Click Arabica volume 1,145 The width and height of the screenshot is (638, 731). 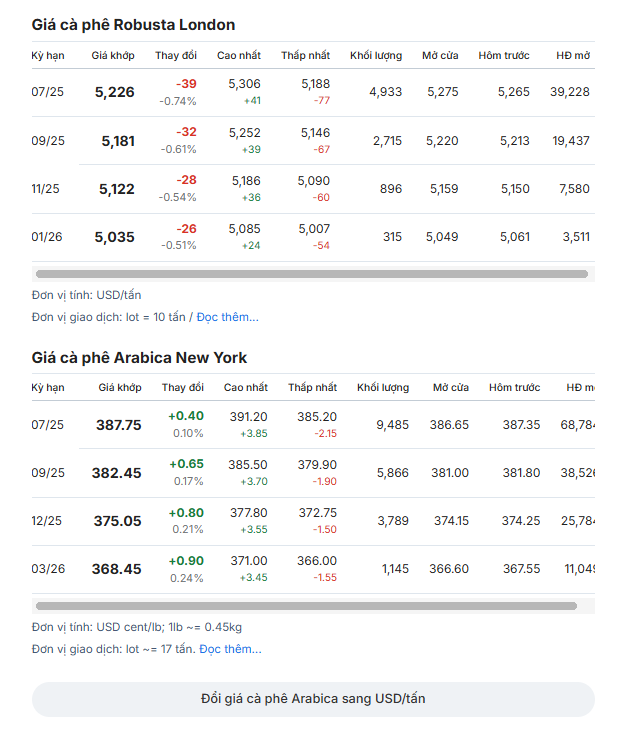[395, 569]
